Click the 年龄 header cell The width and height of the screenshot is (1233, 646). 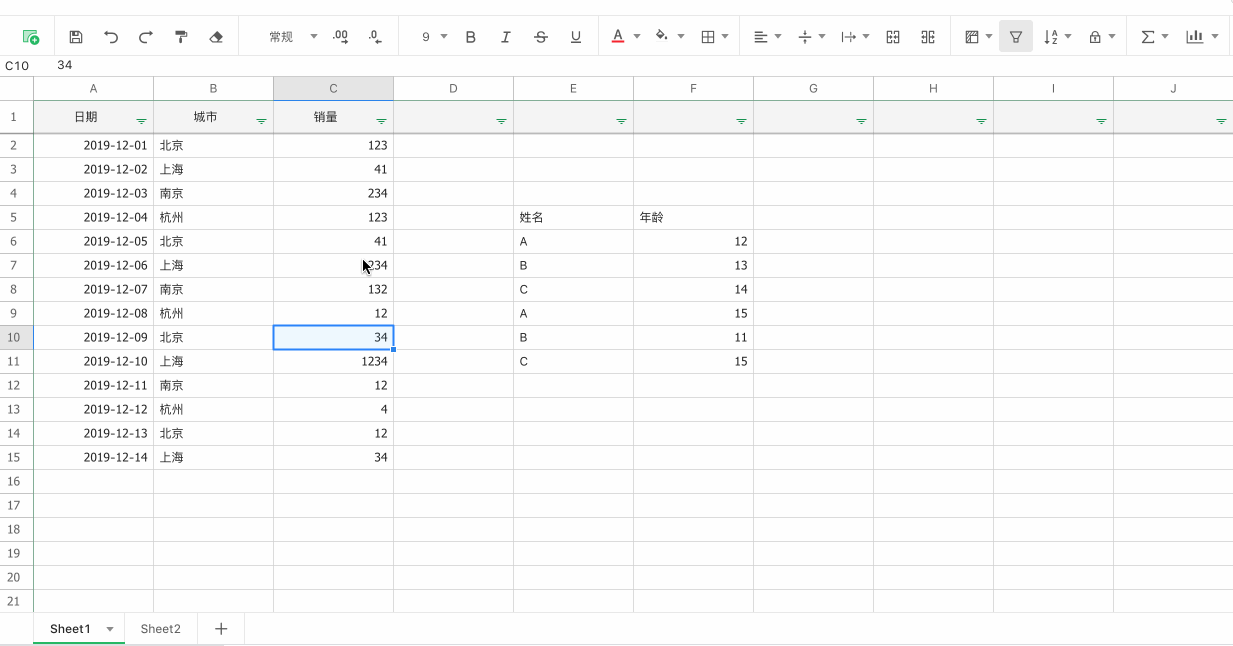694,217
